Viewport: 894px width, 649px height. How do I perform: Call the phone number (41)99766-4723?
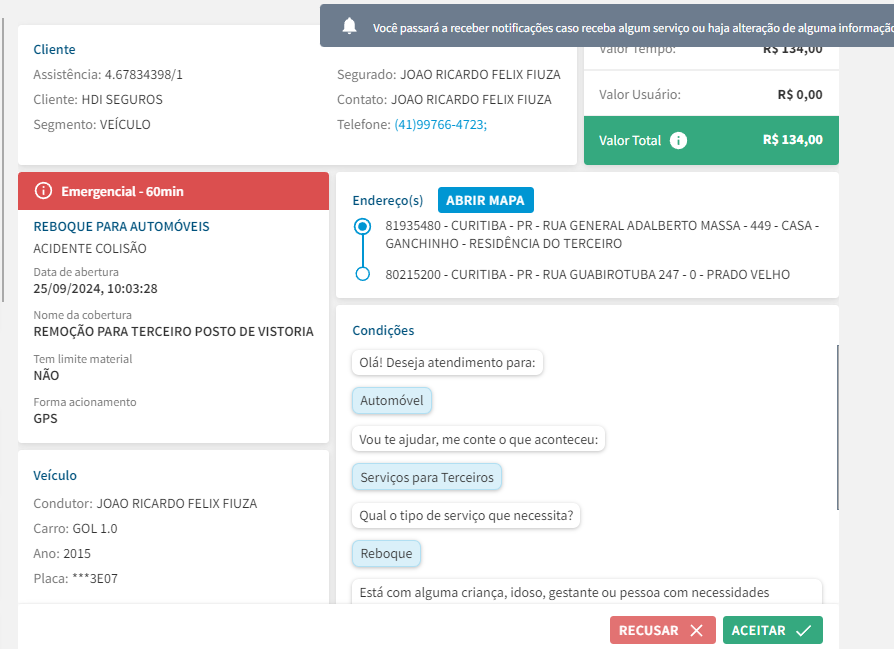440,124
